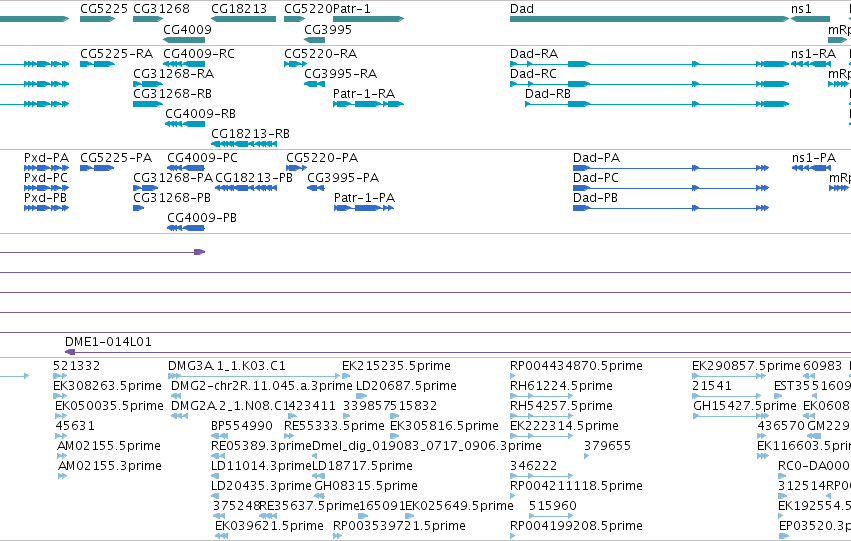Select EST 346222 label
Viewport: 851px width, 541px height.
[534, 467]
